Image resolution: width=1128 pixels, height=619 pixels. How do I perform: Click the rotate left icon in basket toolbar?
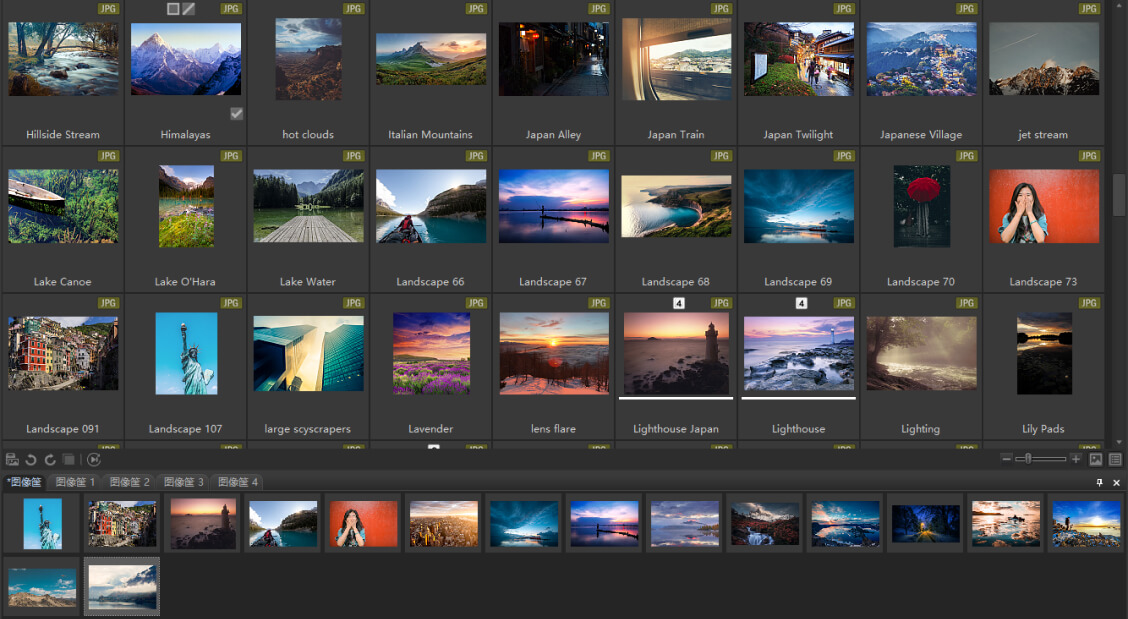pos(31,459)
